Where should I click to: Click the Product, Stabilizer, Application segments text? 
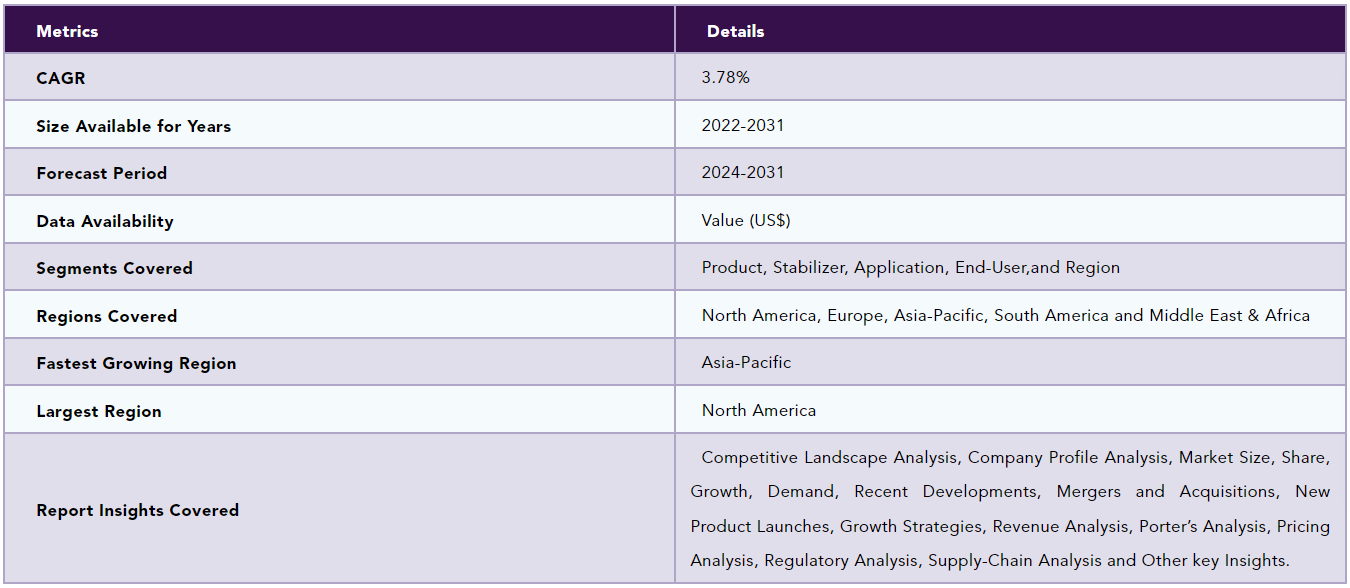[911, 267]
